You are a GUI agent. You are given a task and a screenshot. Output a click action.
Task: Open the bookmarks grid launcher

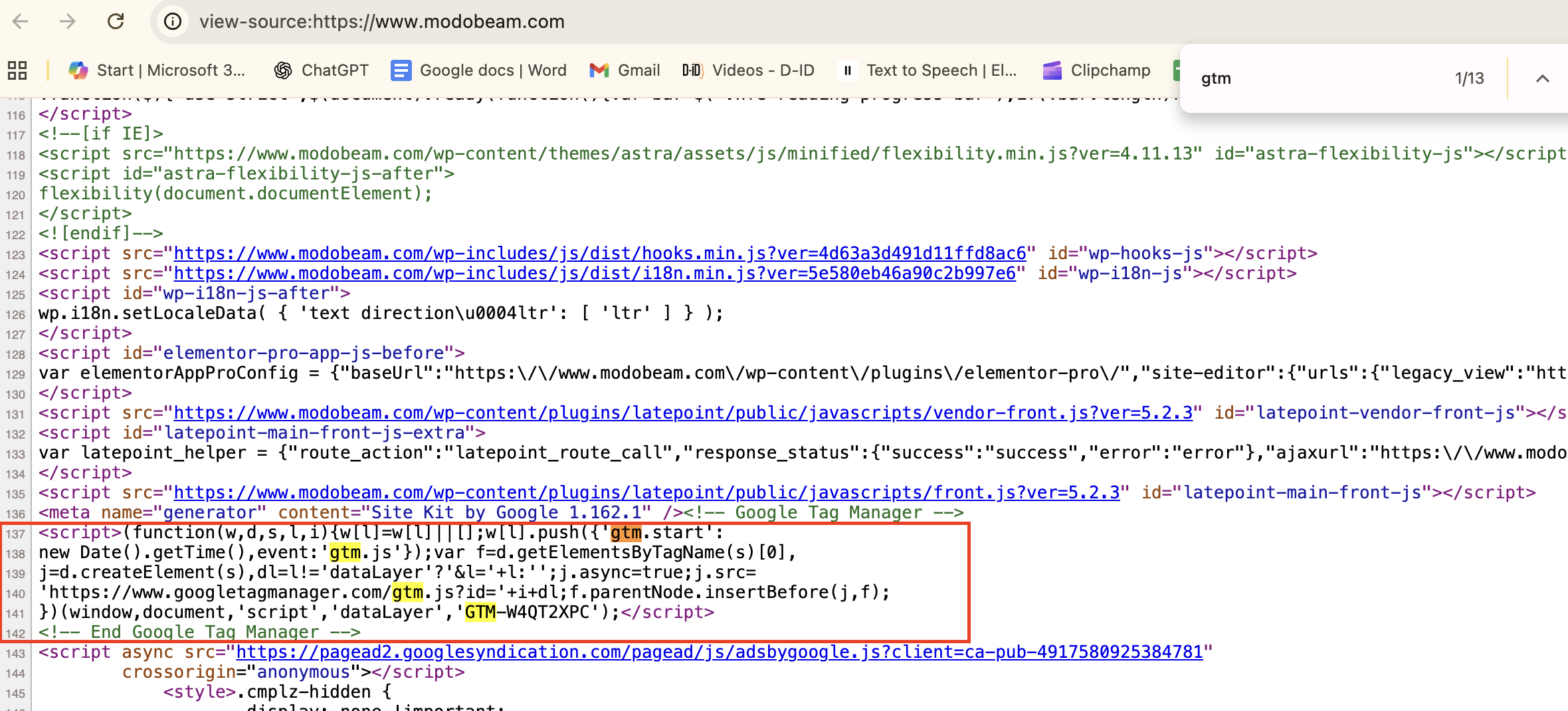pyautogui.click(x=17, y=70)
